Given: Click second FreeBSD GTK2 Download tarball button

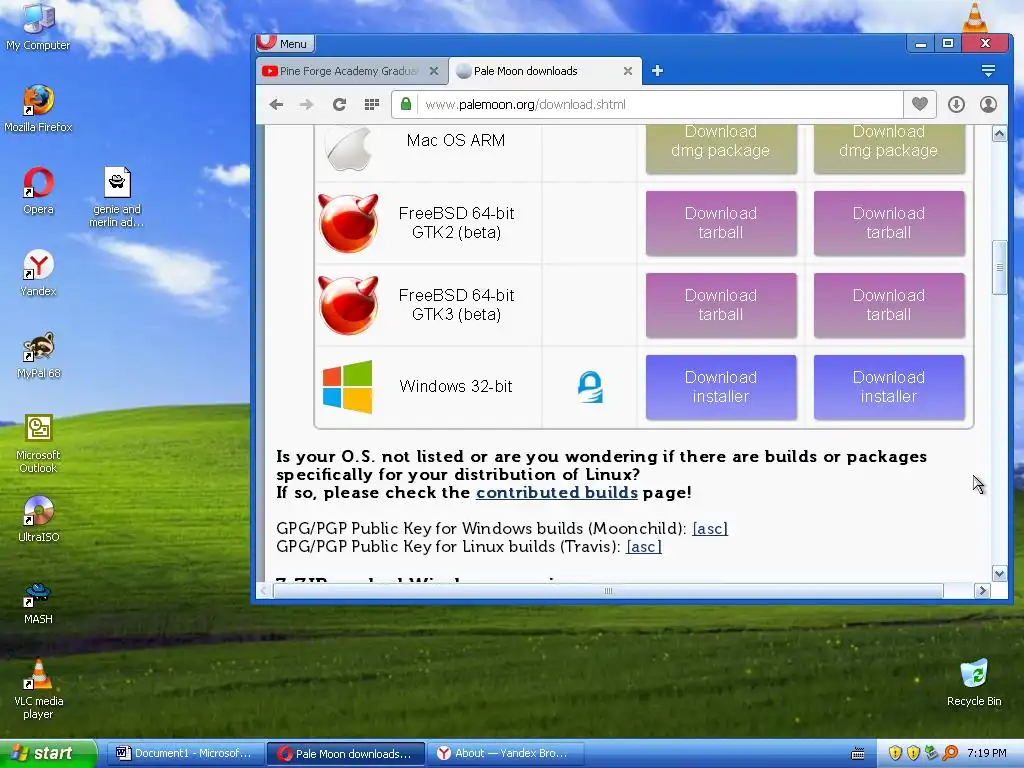Looking at the screenshot, I should click(889, 223).
